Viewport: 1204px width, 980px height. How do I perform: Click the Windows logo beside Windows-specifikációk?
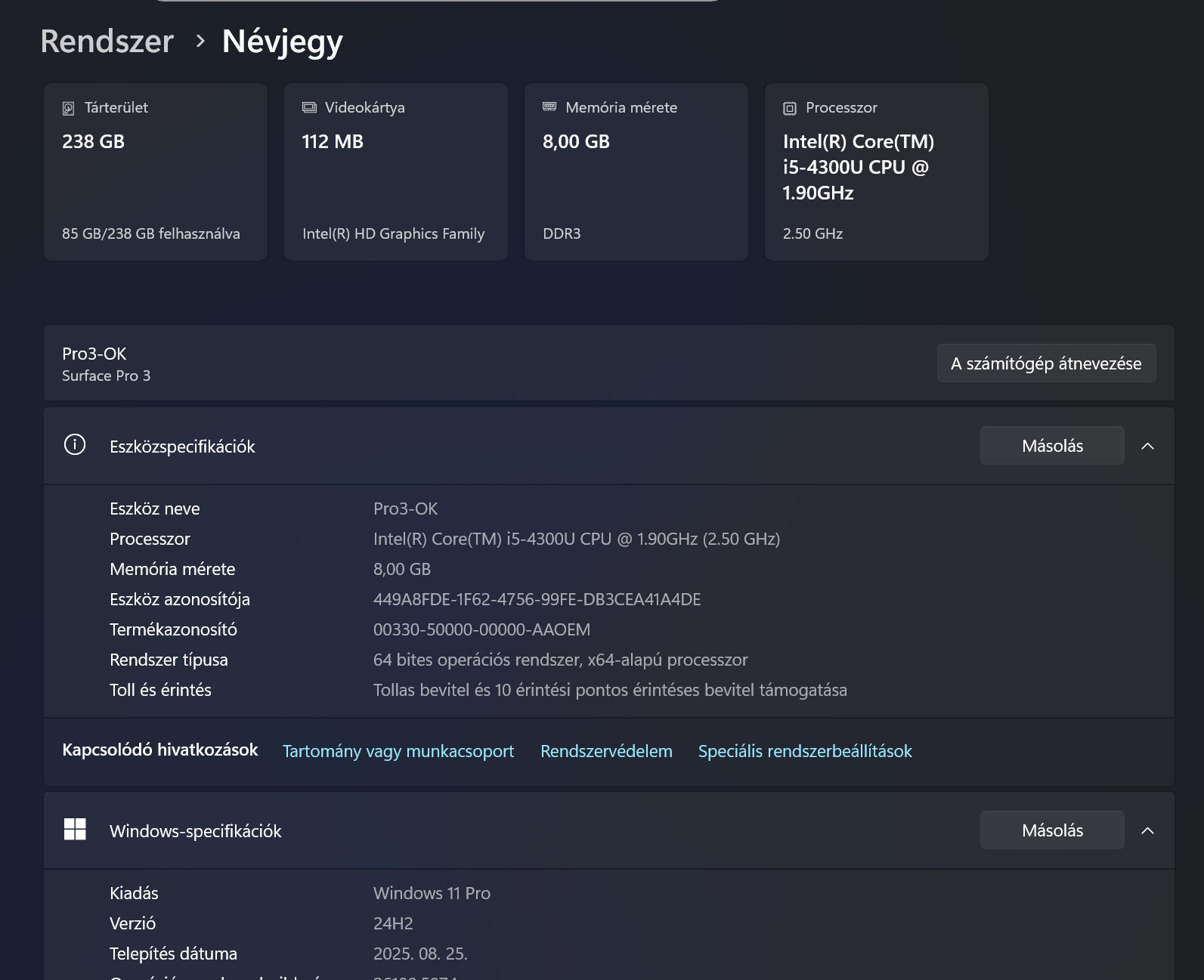[75, 829]
